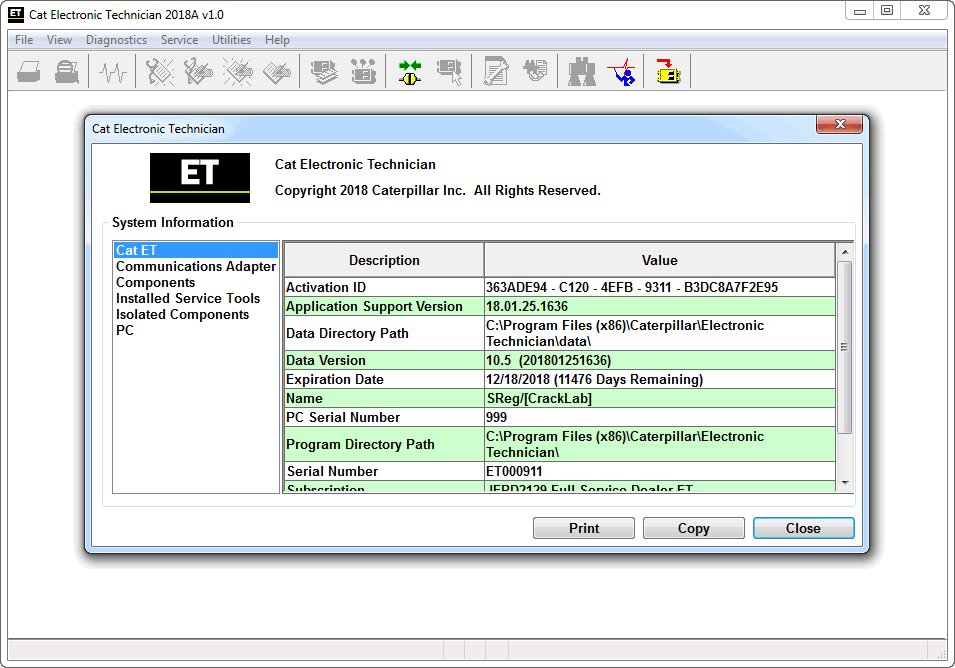Click the red-and-blue graph toolbar icon
The height and width of the screenshot is (668, 955).
[621, 72]
